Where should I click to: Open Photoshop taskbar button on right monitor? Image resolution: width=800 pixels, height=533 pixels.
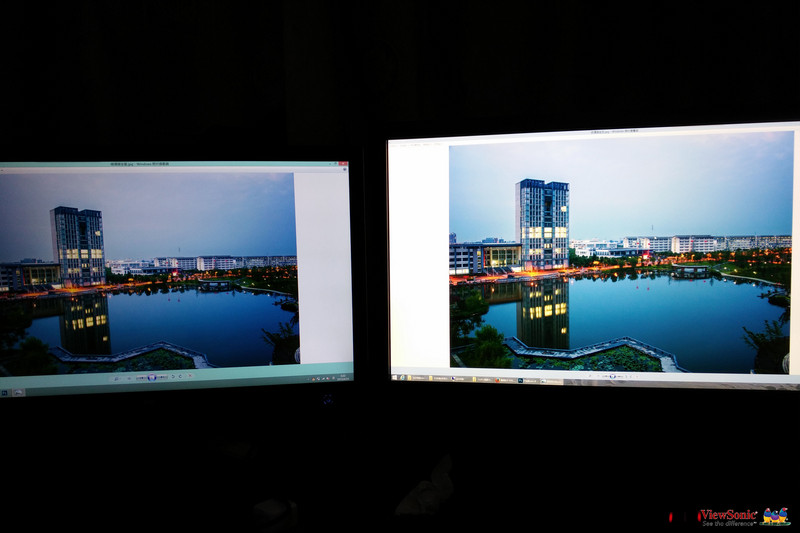[x=529, y=380]
